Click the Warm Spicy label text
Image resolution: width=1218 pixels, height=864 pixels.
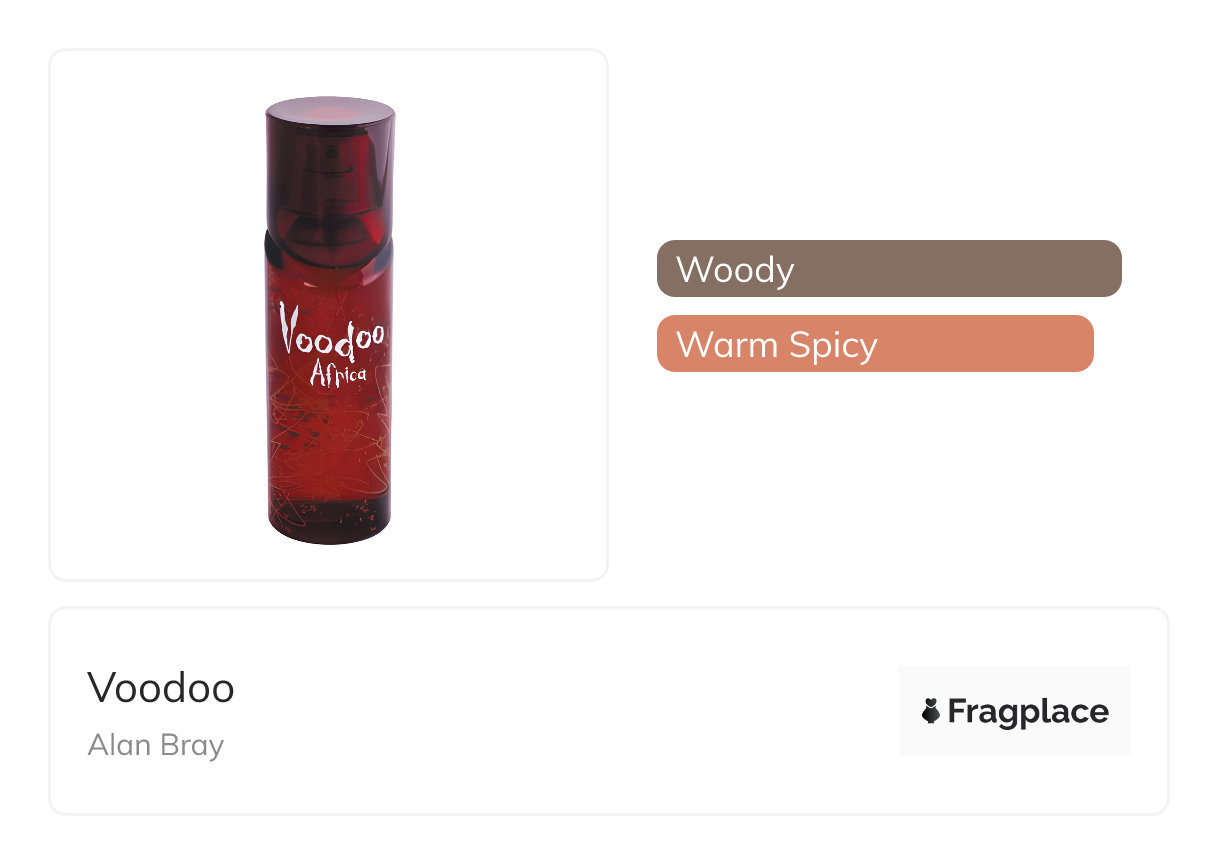776,344
